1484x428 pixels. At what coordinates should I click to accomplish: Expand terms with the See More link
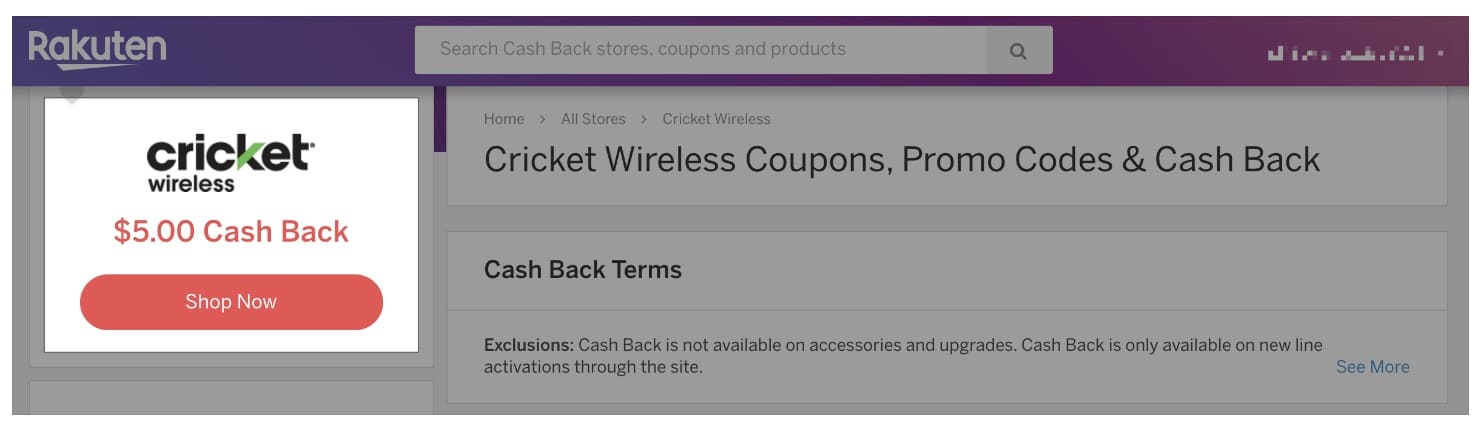click(1372, 367)
